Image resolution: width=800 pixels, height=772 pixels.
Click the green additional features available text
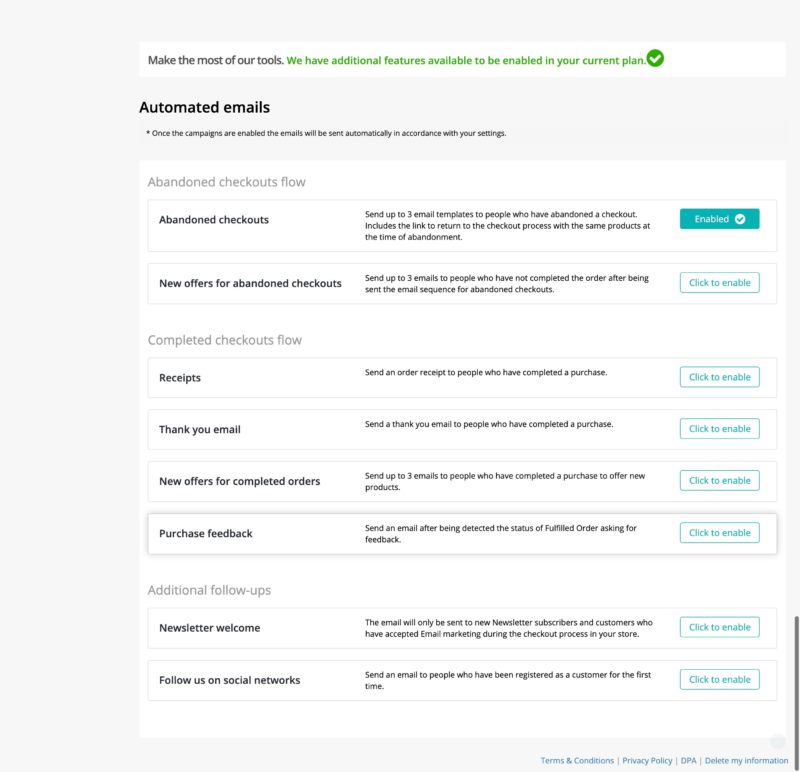pos(465,60)
